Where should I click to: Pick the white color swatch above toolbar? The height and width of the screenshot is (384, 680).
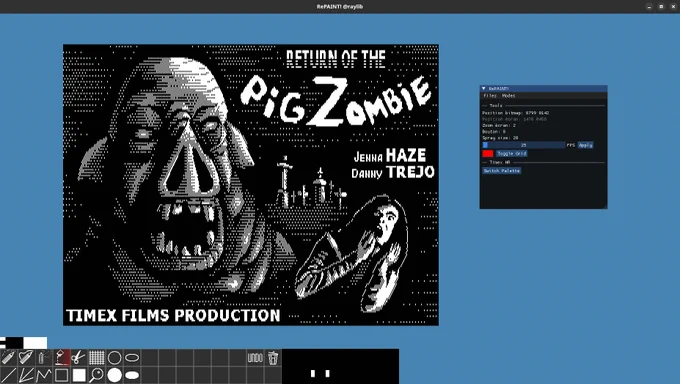coord(35,343)
